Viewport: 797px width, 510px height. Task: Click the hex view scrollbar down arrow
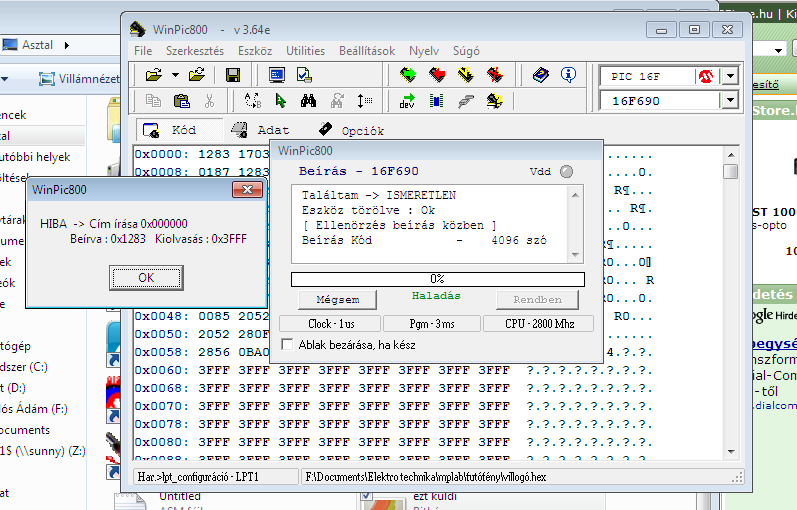(730, 452)
